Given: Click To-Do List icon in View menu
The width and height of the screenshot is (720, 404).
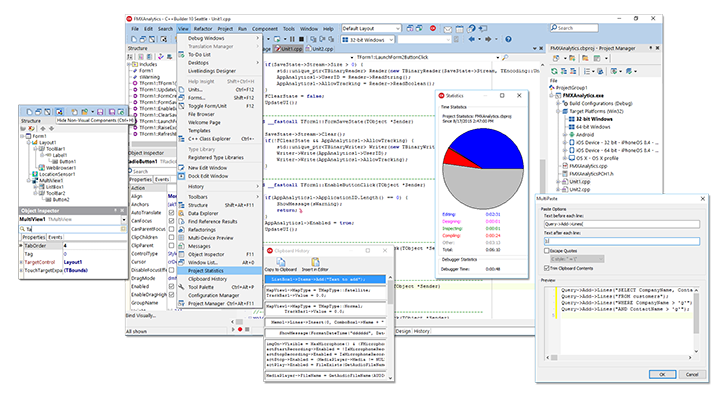Looking at the screenshot, I should pos(181,55).
